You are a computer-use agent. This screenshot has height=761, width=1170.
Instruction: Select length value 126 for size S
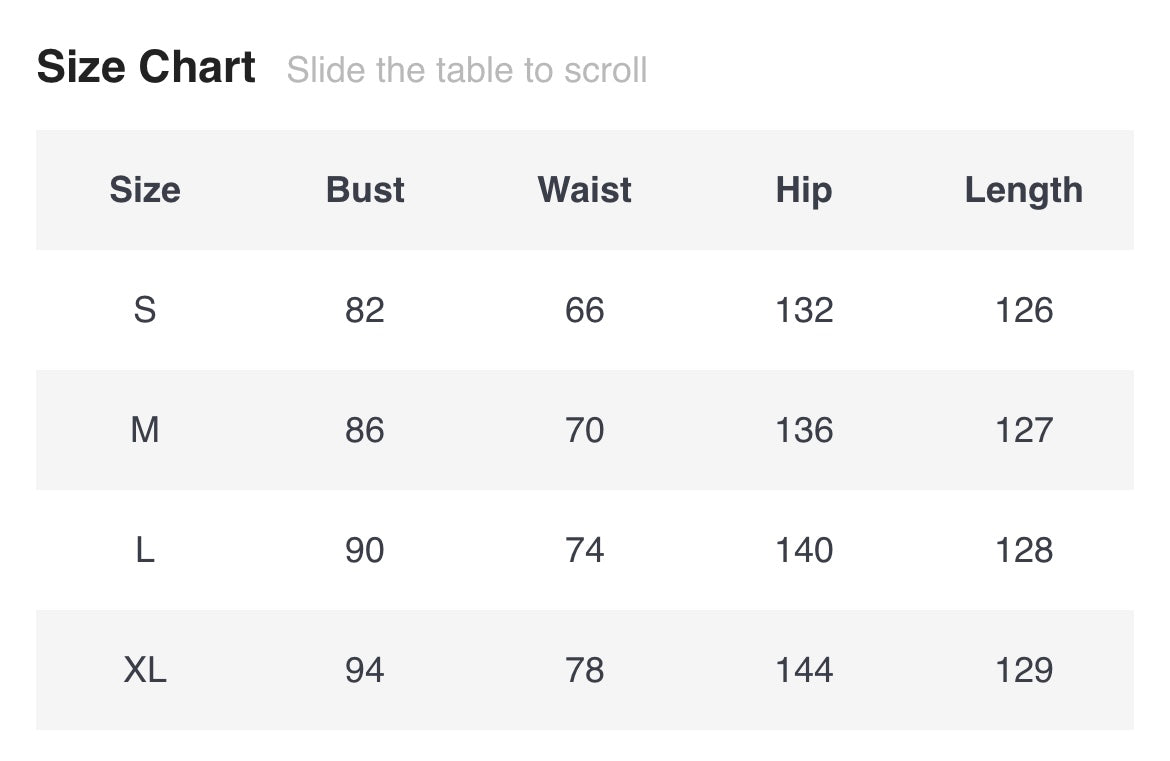[1024, 310]
